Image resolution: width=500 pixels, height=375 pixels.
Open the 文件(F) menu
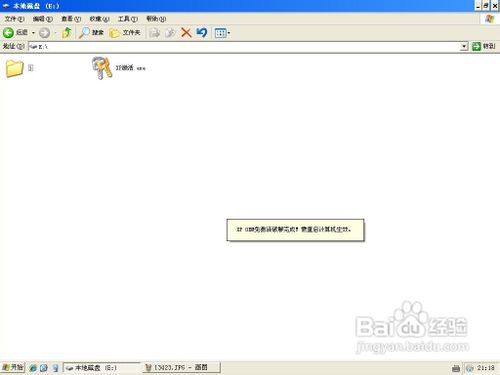[x=14, y=19]
